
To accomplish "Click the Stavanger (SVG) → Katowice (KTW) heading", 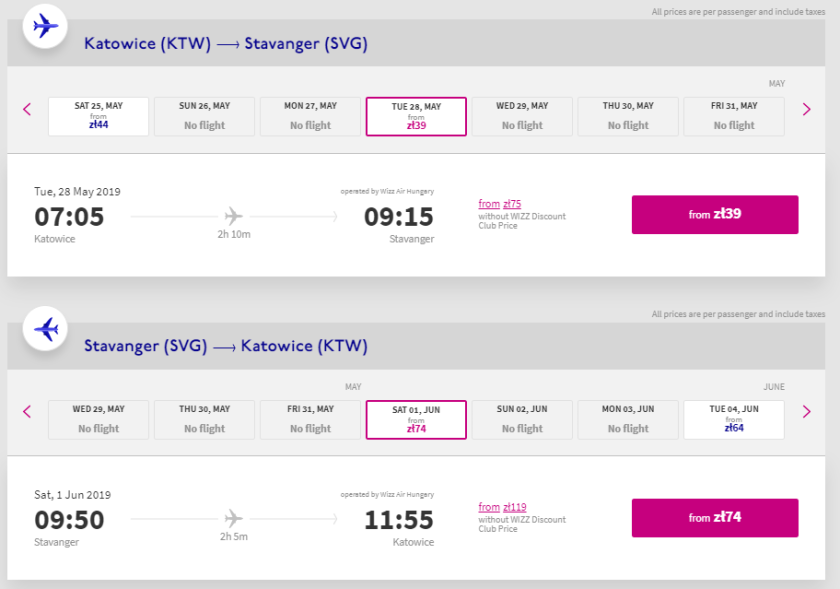I will click(x=226, y=347).
